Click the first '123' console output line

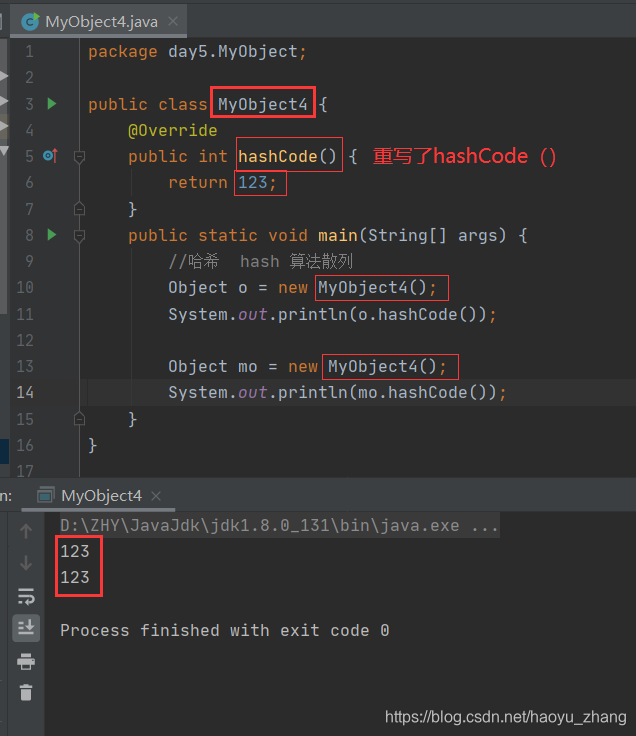point(75,551)
